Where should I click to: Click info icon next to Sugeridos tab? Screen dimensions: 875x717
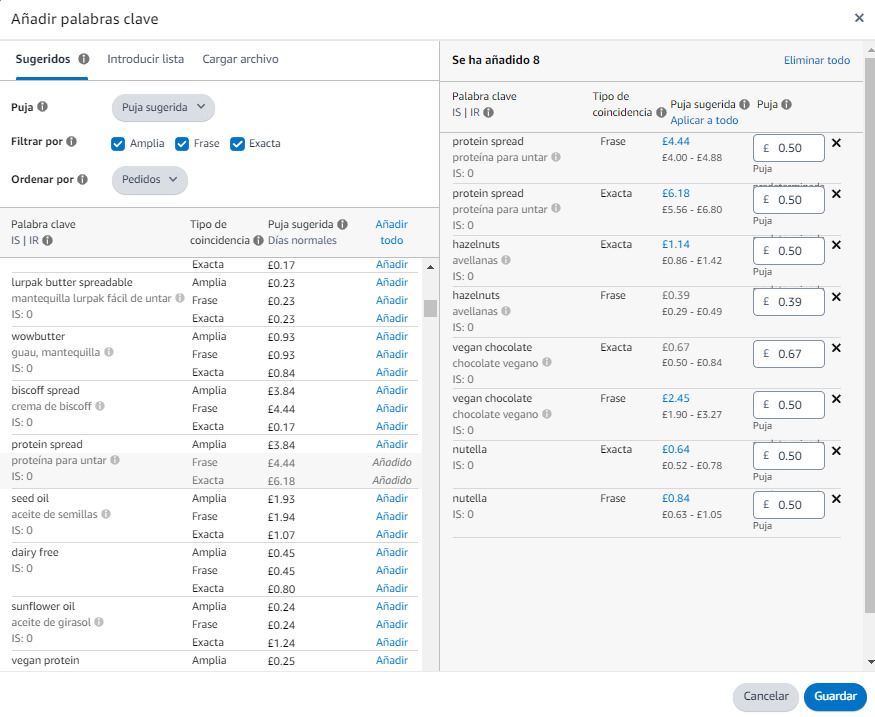[x=84, y=59]
